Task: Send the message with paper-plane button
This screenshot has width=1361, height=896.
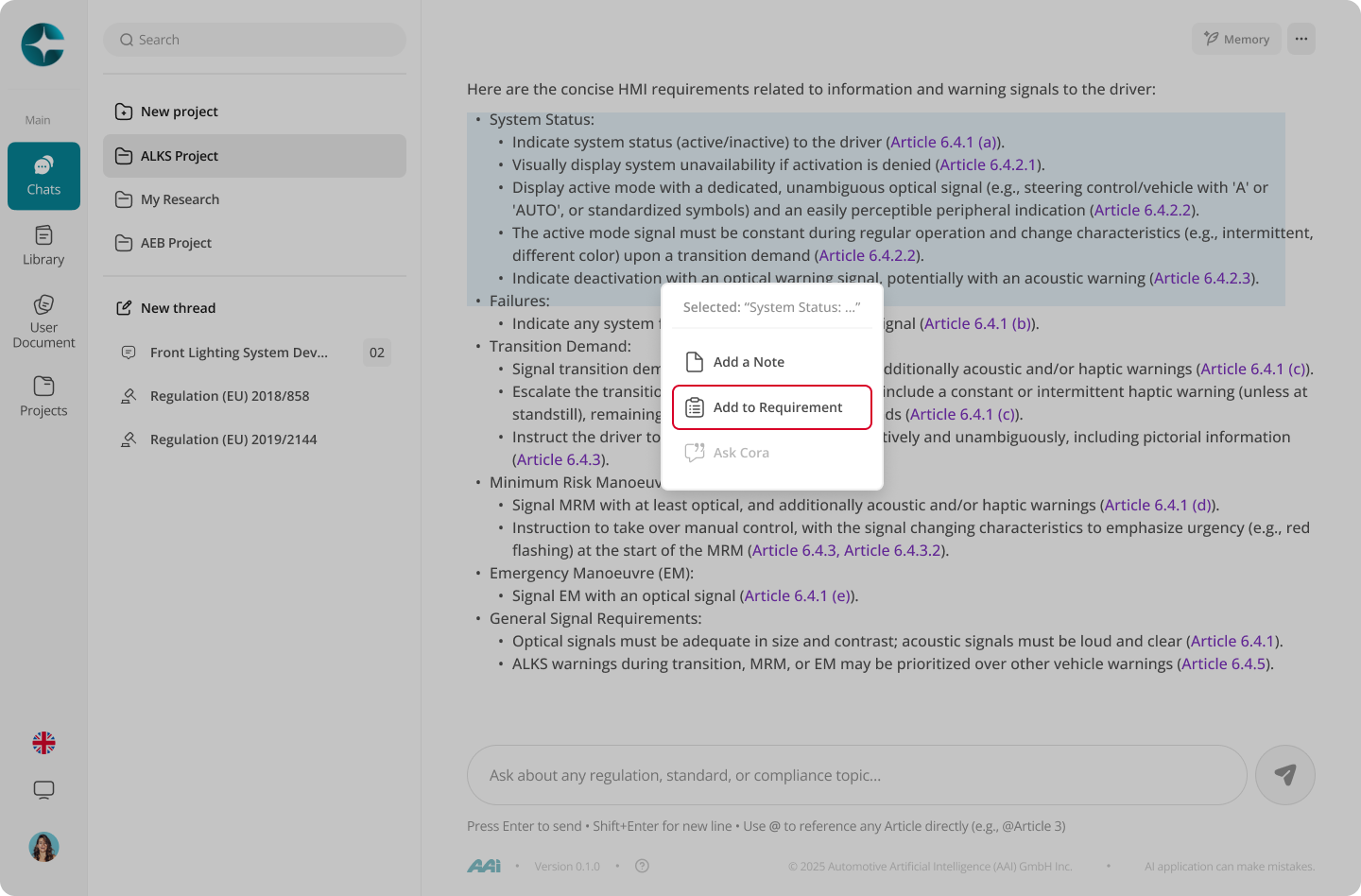Action: (1285, 775)
